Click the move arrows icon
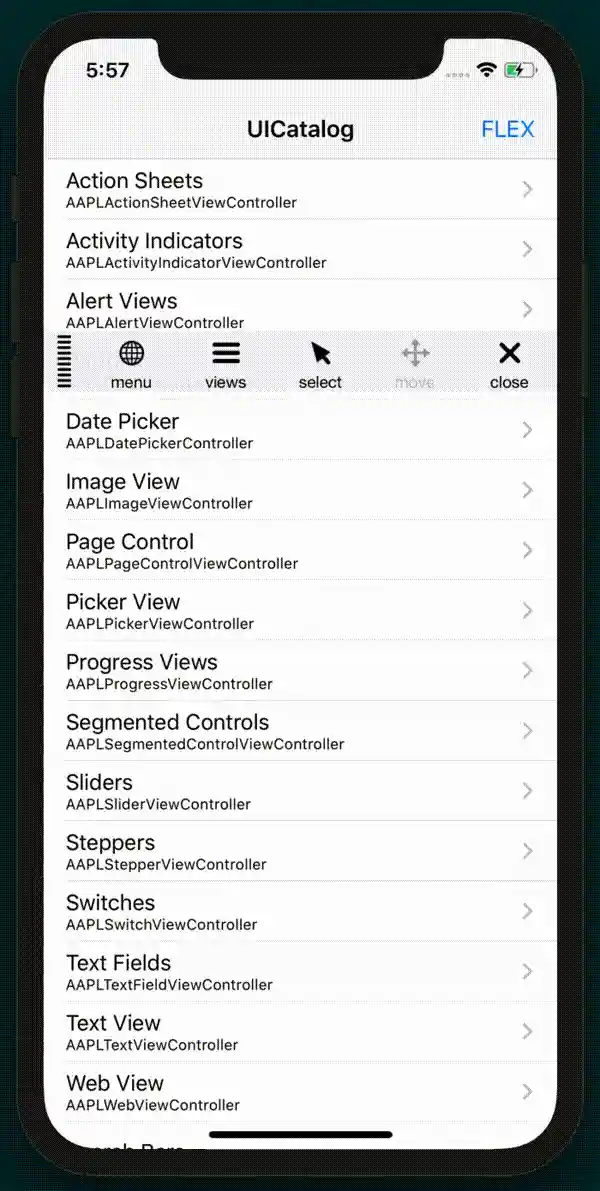Screen dimensions: 600x1191 415,353
